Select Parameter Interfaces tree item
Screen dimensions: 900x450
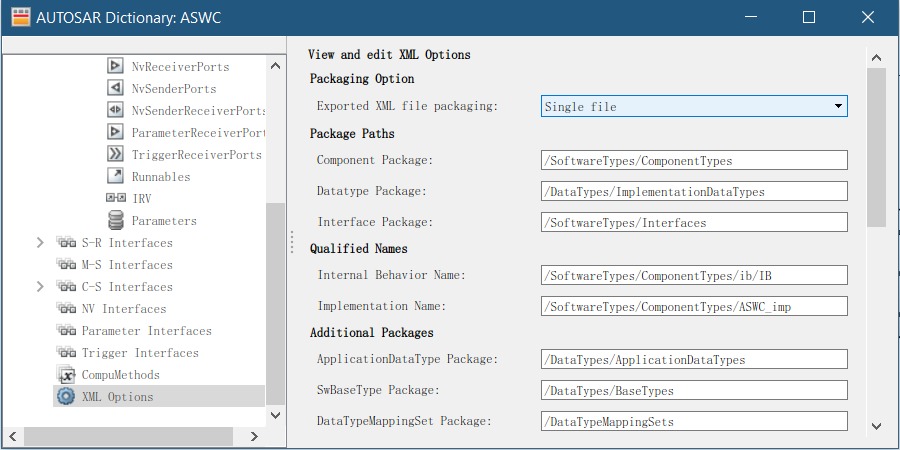pyautogui.click(x=146, y=331)
